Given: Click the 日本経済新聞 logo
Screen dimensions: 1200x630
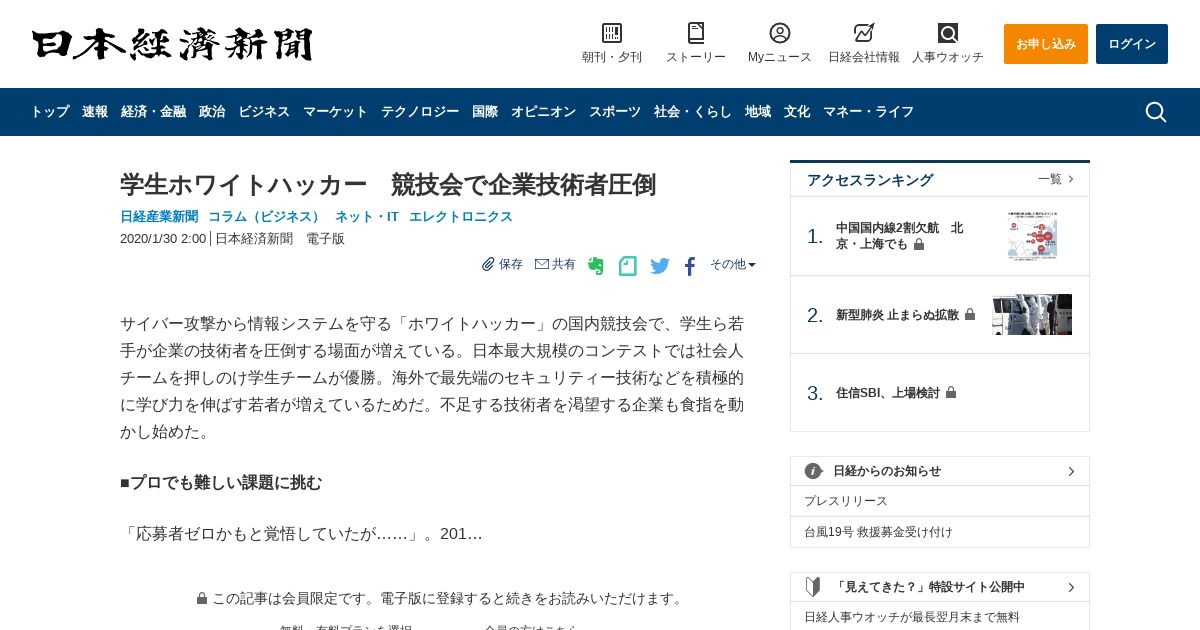Looking at the screenshot, I should (172, 44).
